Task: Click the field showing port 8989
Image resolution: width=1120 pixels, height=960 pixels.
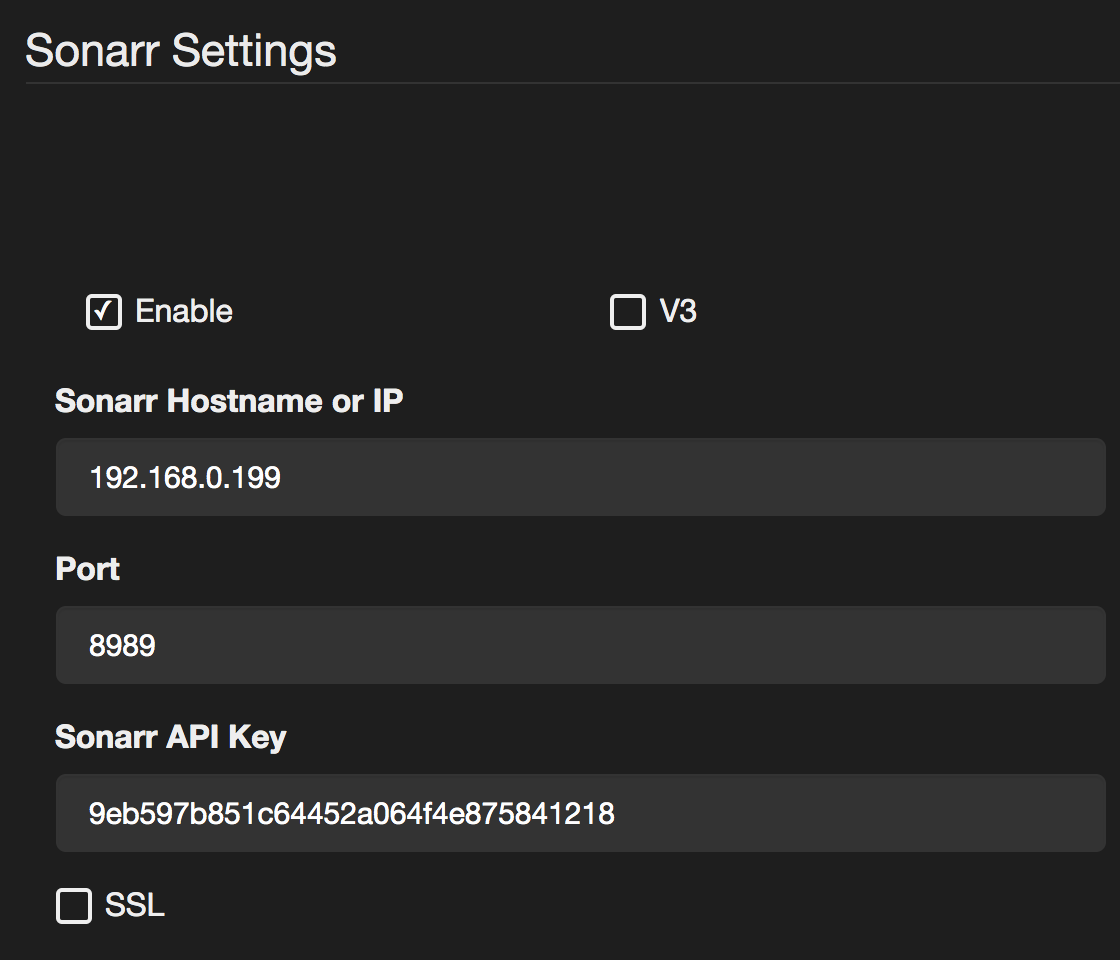Action: point(400,645)
